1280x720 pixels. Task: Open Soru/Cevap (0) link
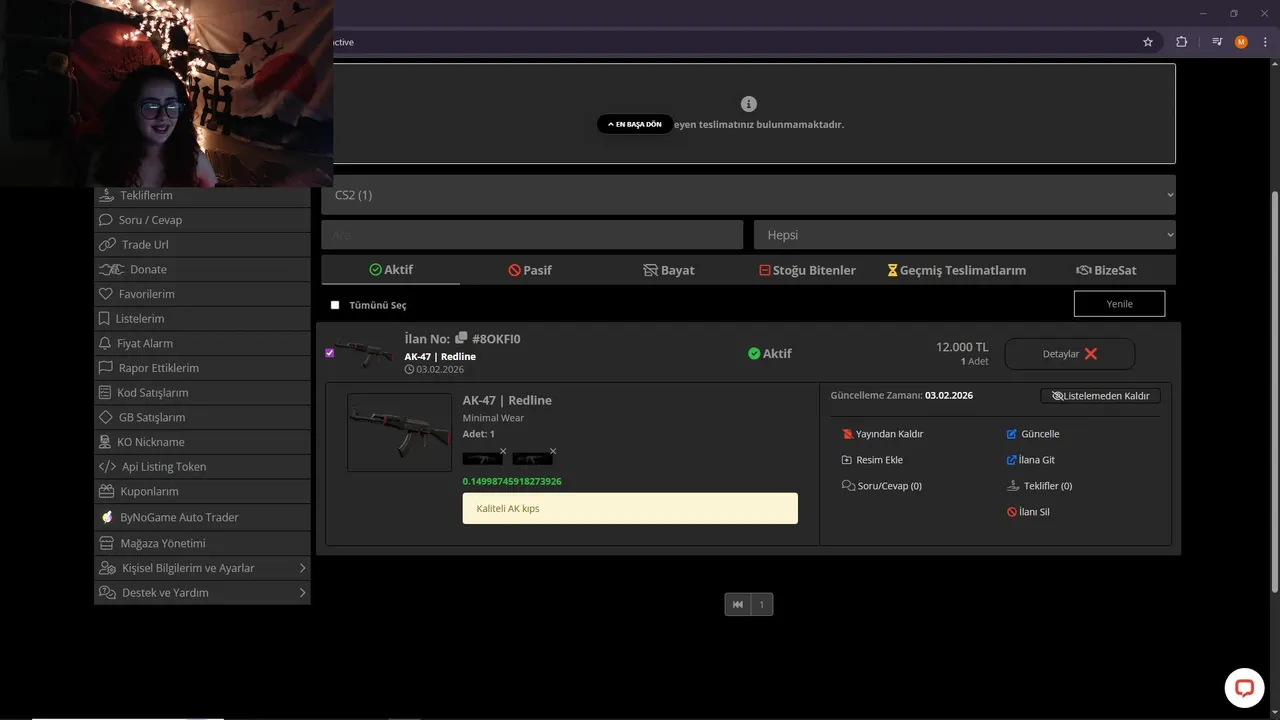coord(882,486)
